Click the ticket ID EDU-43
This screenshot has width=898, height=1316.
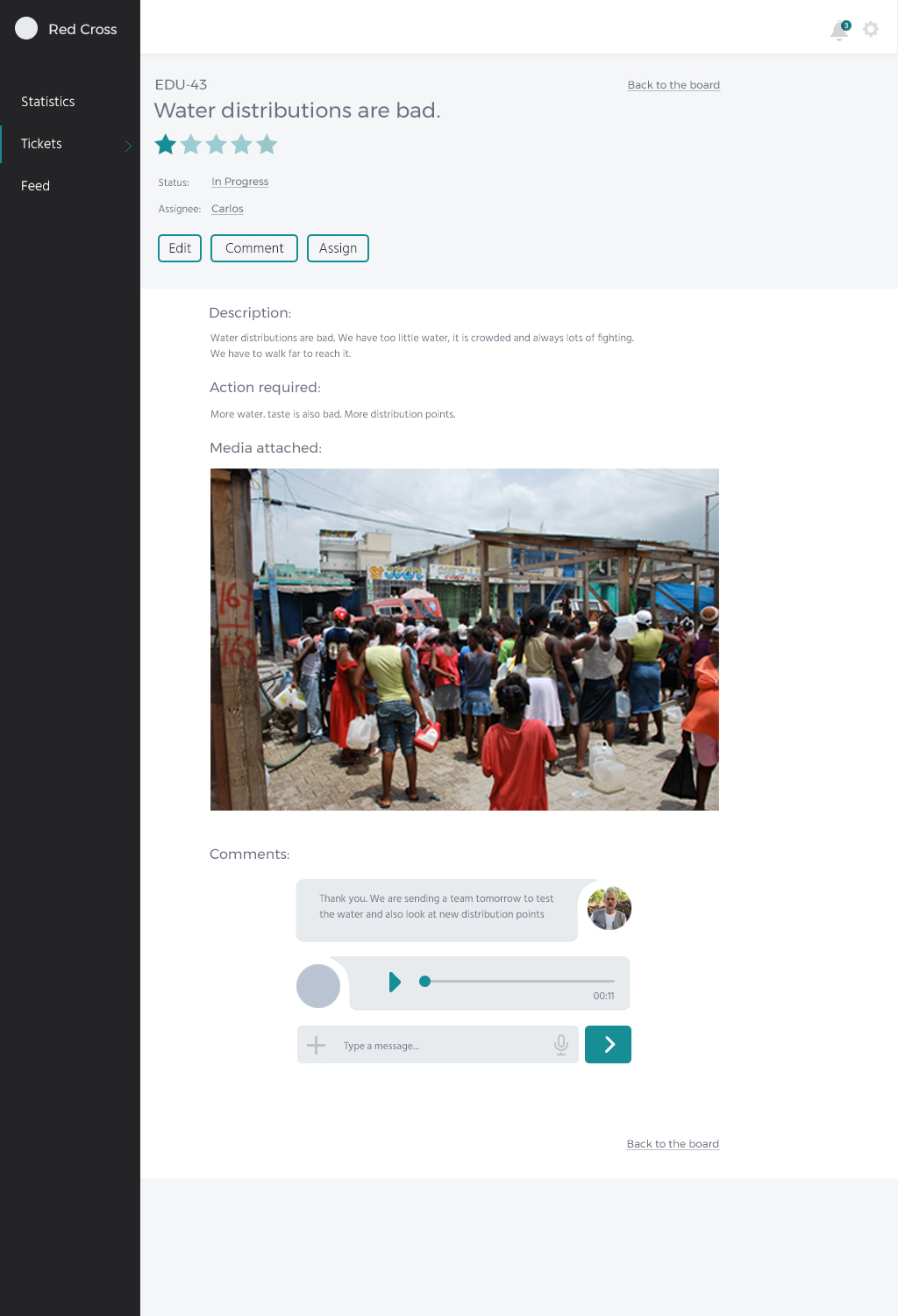tap(181, 85)
